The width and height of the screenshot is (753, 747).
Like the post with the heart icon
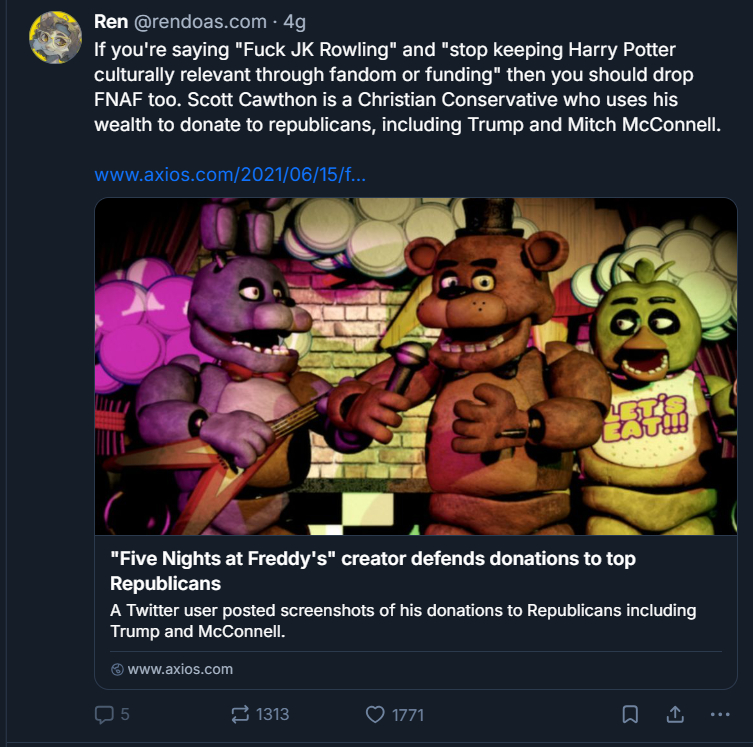tap(375, 714)
